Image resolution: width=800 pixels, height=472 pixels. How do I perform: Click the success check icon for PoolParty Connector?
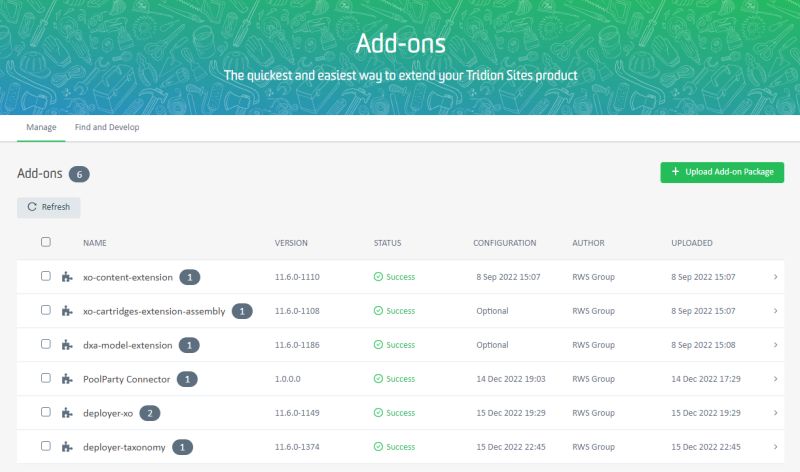click(378, 379)
